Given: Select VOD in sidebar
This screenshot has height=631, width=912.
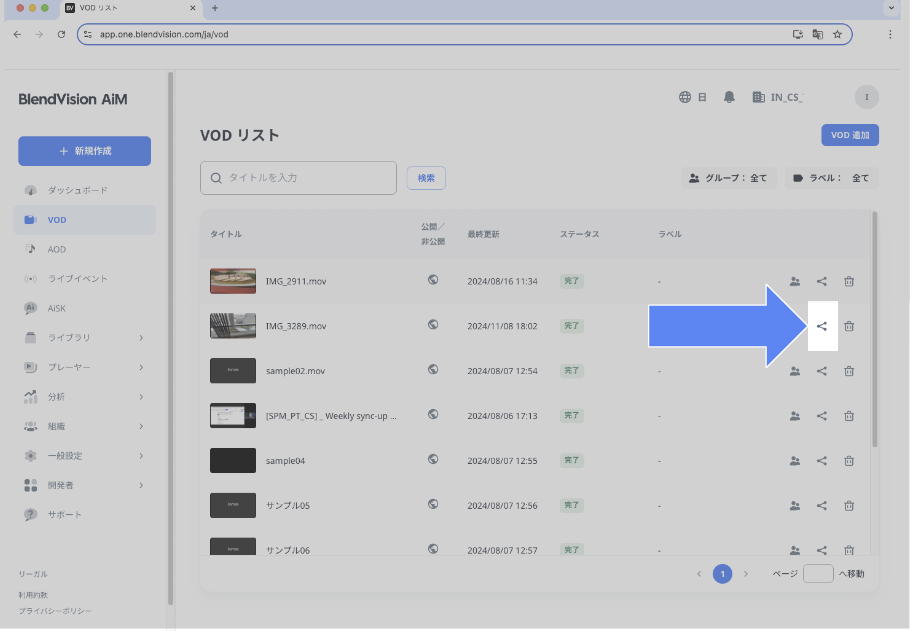Looking at the screenshot, I should (84, 220).
